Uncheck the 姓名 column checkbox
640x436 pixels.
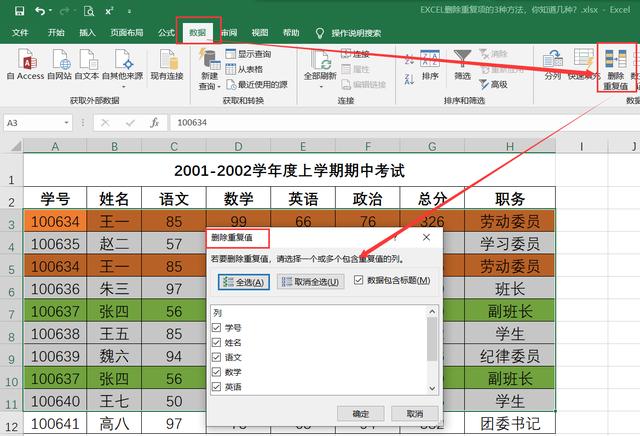pos(217,343)
